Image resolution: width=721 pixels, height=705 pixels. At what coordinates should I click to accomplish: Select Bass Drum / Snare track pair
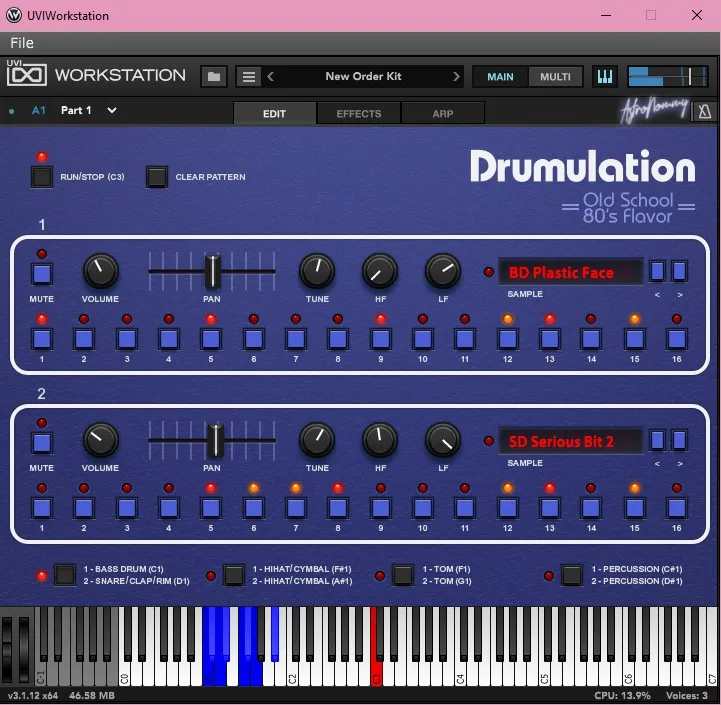[65, 575]
